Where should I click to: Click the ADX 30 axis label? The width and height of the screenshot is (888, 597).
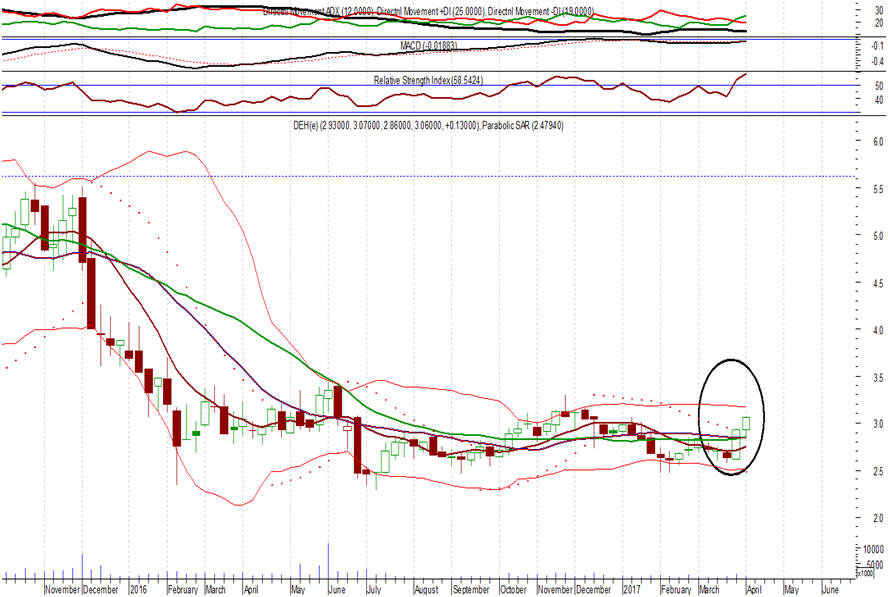pos(878,11)
